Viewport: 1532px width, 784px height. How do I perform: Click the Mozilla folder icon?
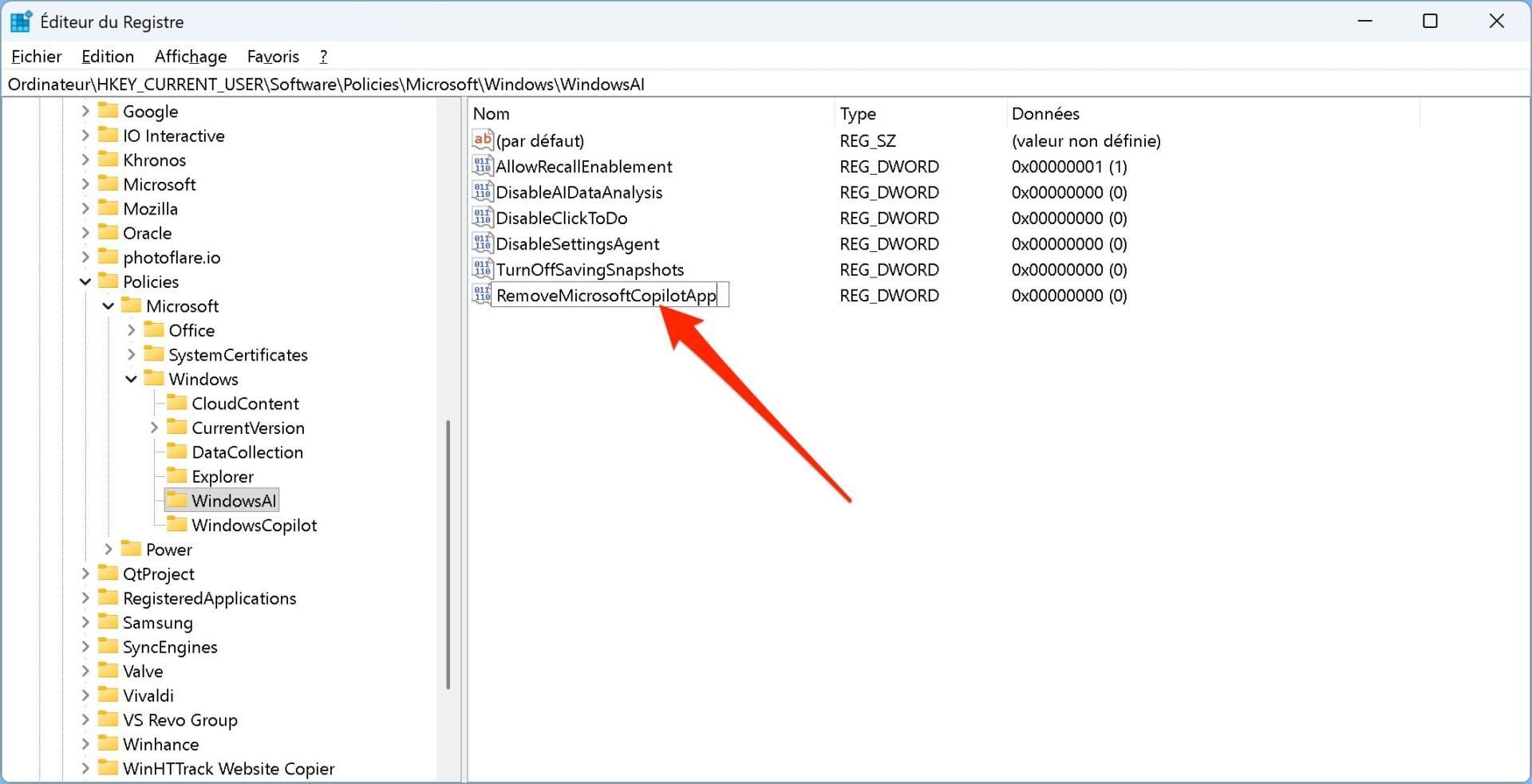[x=108, y=208]
